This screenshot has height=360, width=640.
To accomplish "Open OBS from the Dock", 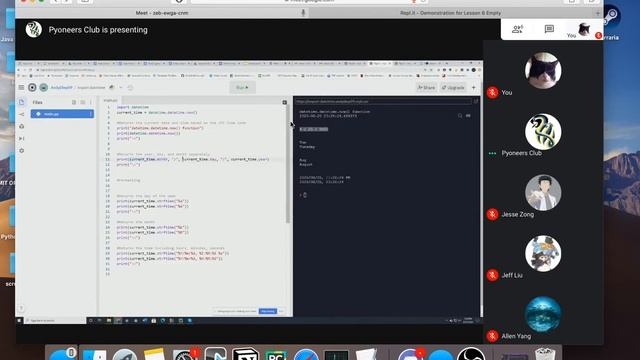I will [x=471, y=354].
